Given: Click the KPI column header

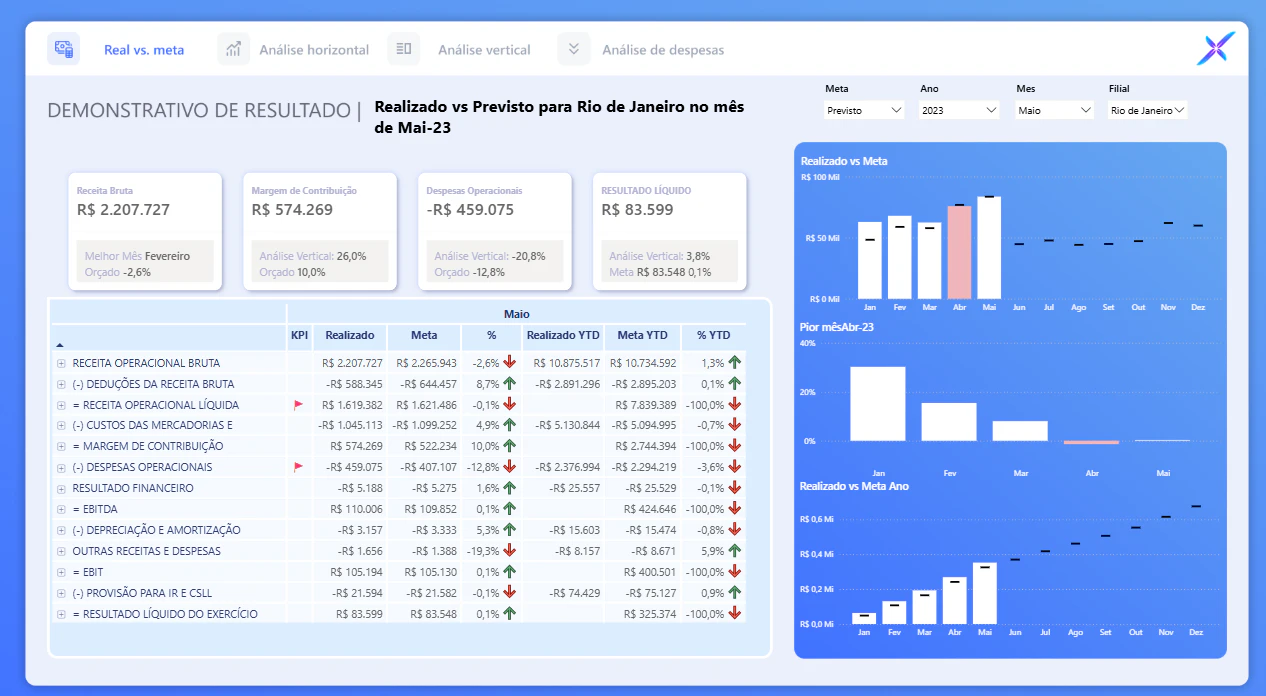Looking at the screenshot, I should point(299,336).
